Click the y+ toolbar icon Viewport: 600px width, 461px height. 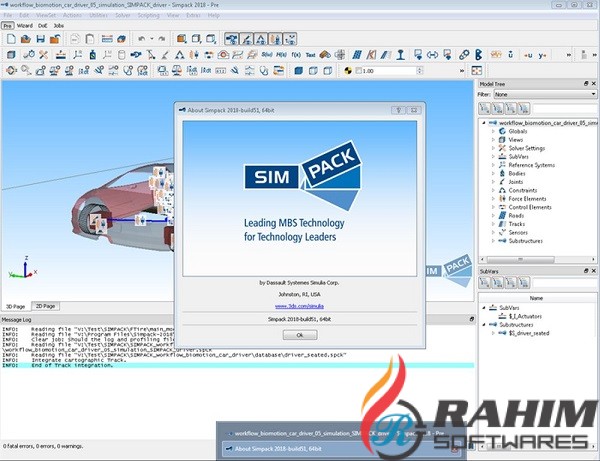point(542,55)
